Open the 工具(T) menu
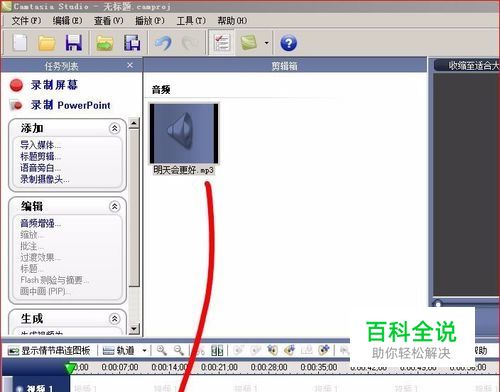The image size is (500, 392). (191, 21)
